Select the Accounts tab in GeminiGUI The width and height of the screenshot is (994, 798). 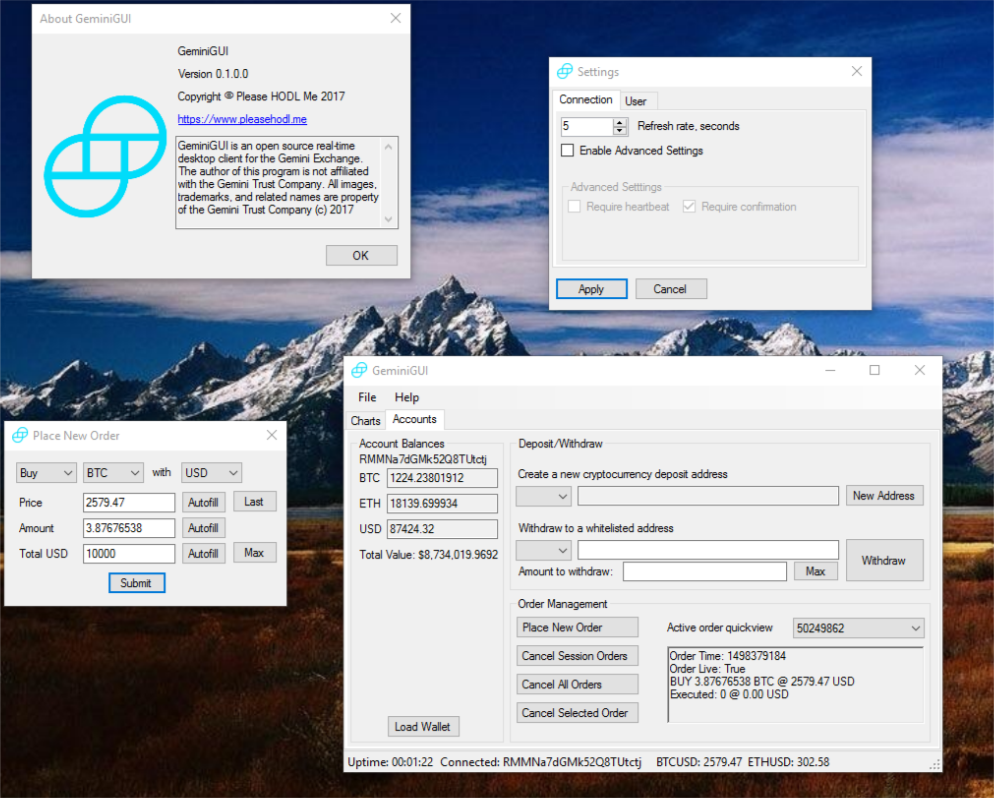[415, 419]
